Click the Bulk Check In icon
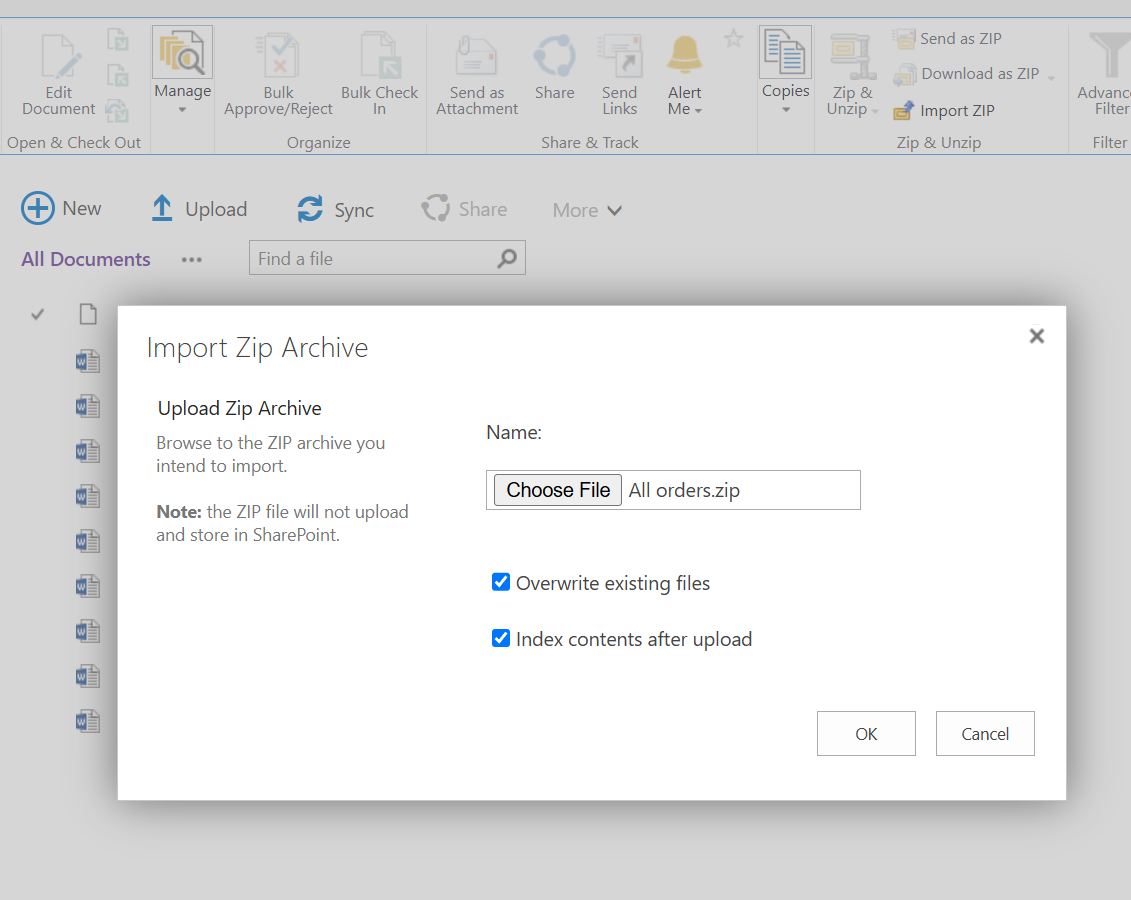This screenshot has width=1131, height=900. coord(380,56)
